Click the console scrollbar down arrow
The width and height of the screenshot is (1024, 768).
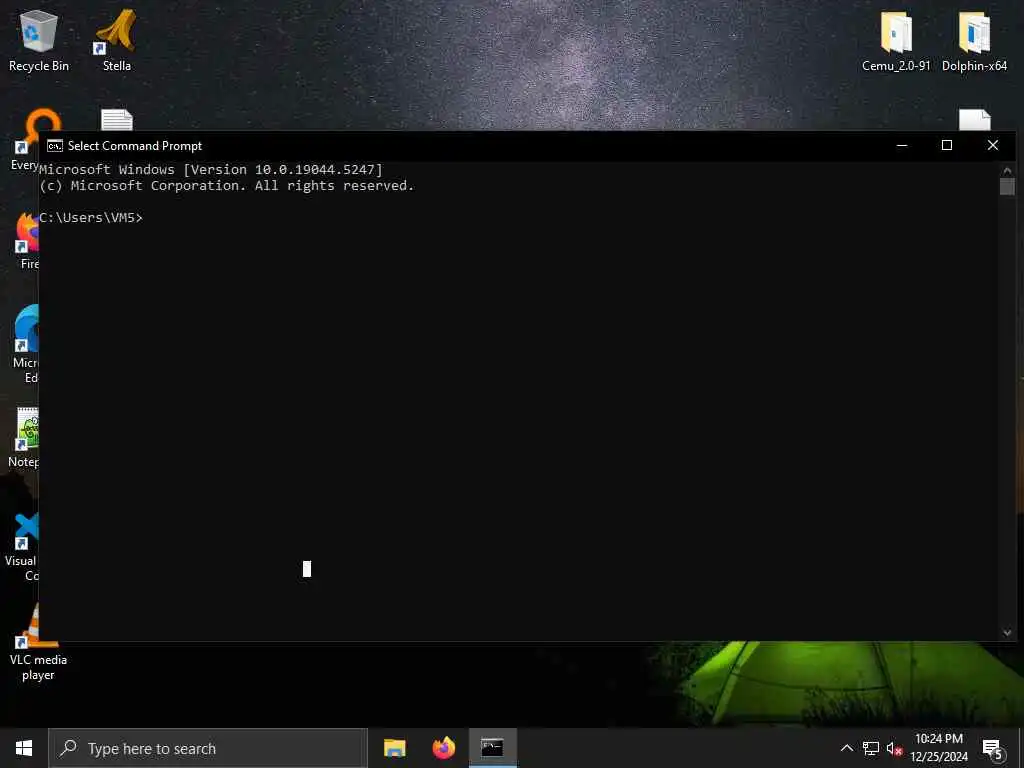pos(1007,632)
